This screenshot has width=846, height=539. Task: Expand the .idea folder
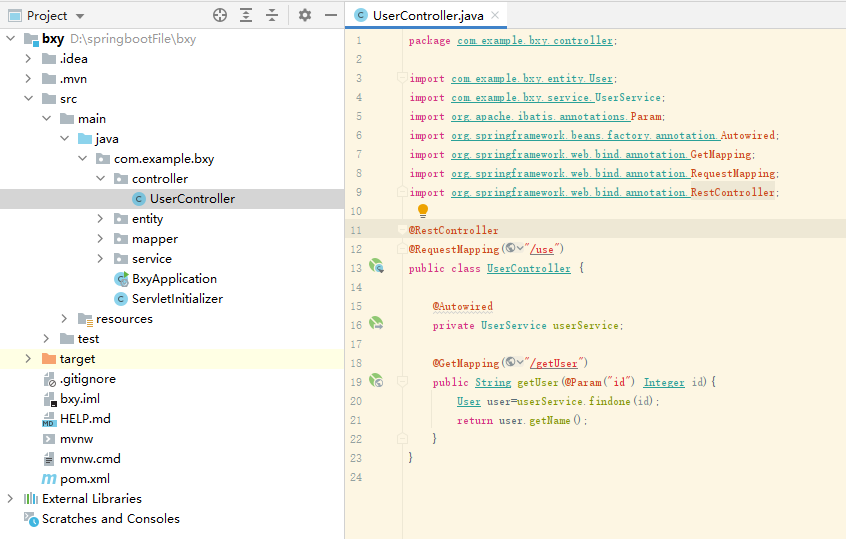pyautogui.click(x=28, y=58)
